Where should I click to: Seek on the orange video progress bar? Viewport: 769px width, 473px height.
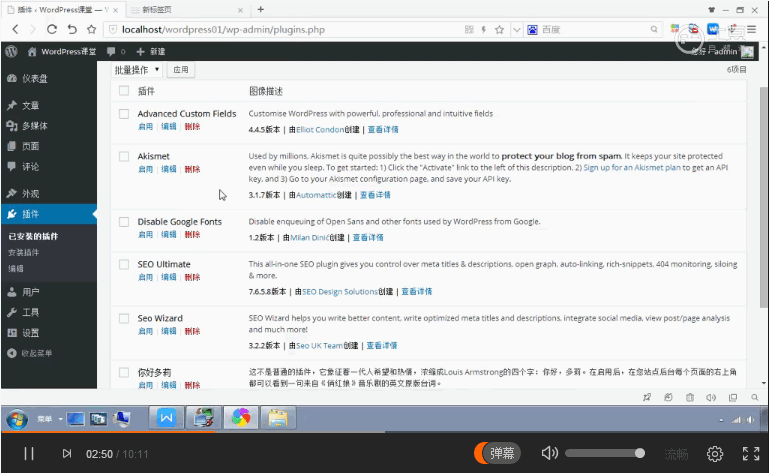coord(108,432)
